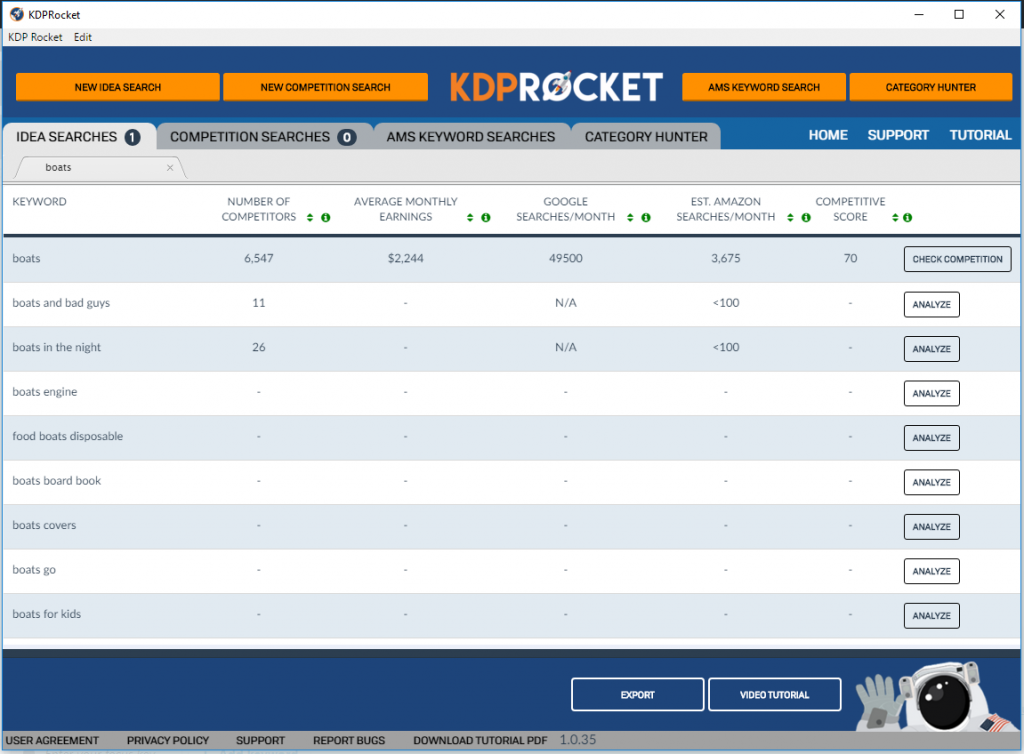Open the Video Tutorial
The image size is (1024, 754).
click(774, 694)
